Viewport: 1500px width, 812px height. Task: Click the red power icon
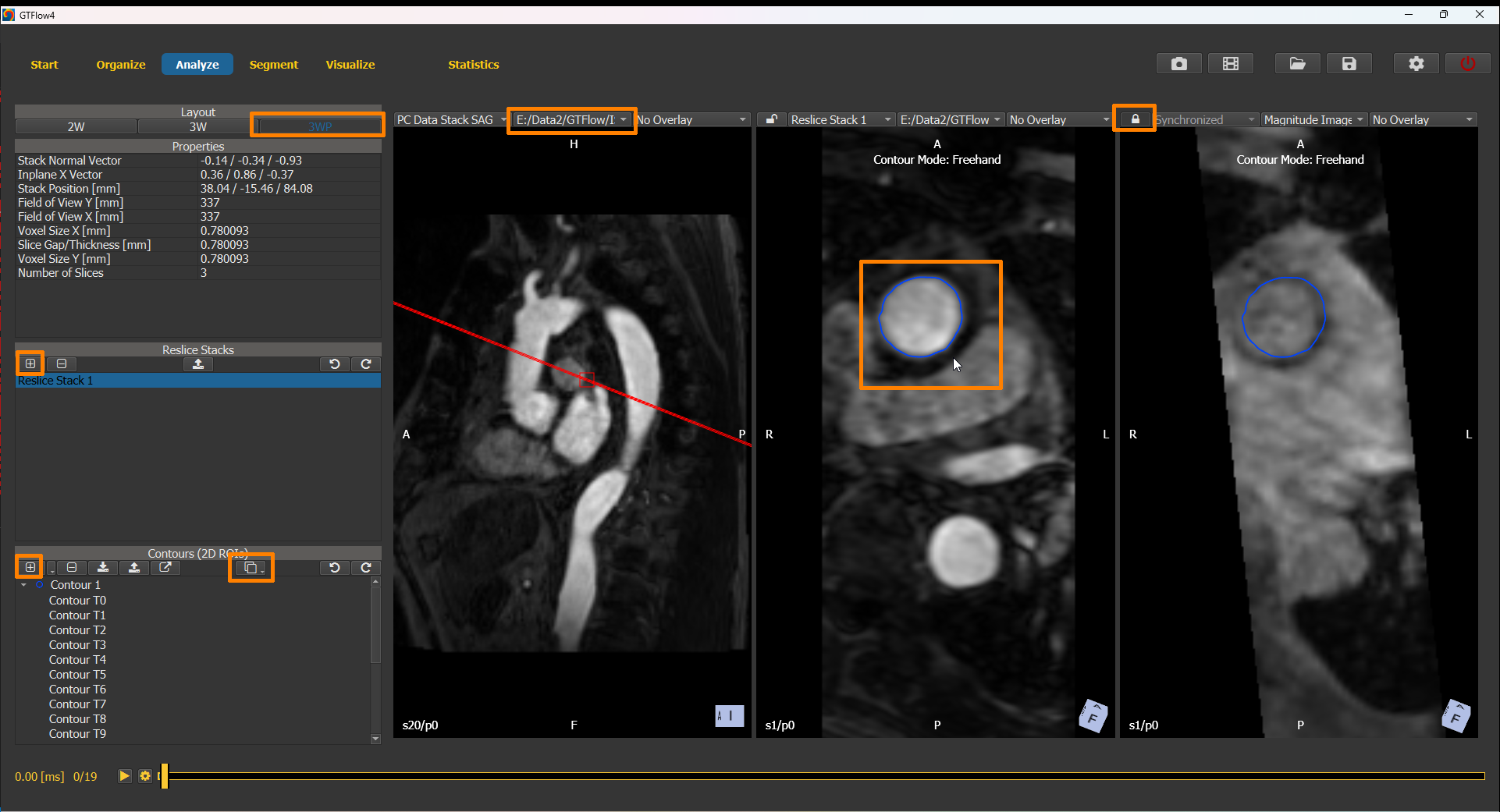(x=1468, y=64)
